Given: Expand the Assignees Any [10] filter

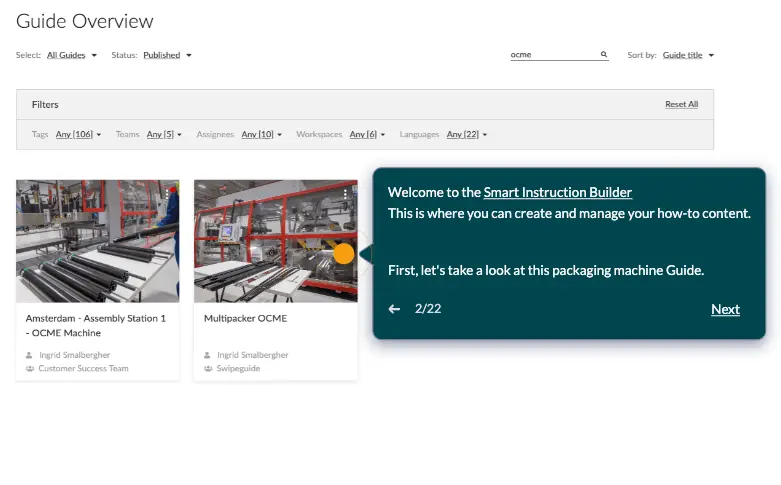Looking at the screenshot, I should 261,134.
